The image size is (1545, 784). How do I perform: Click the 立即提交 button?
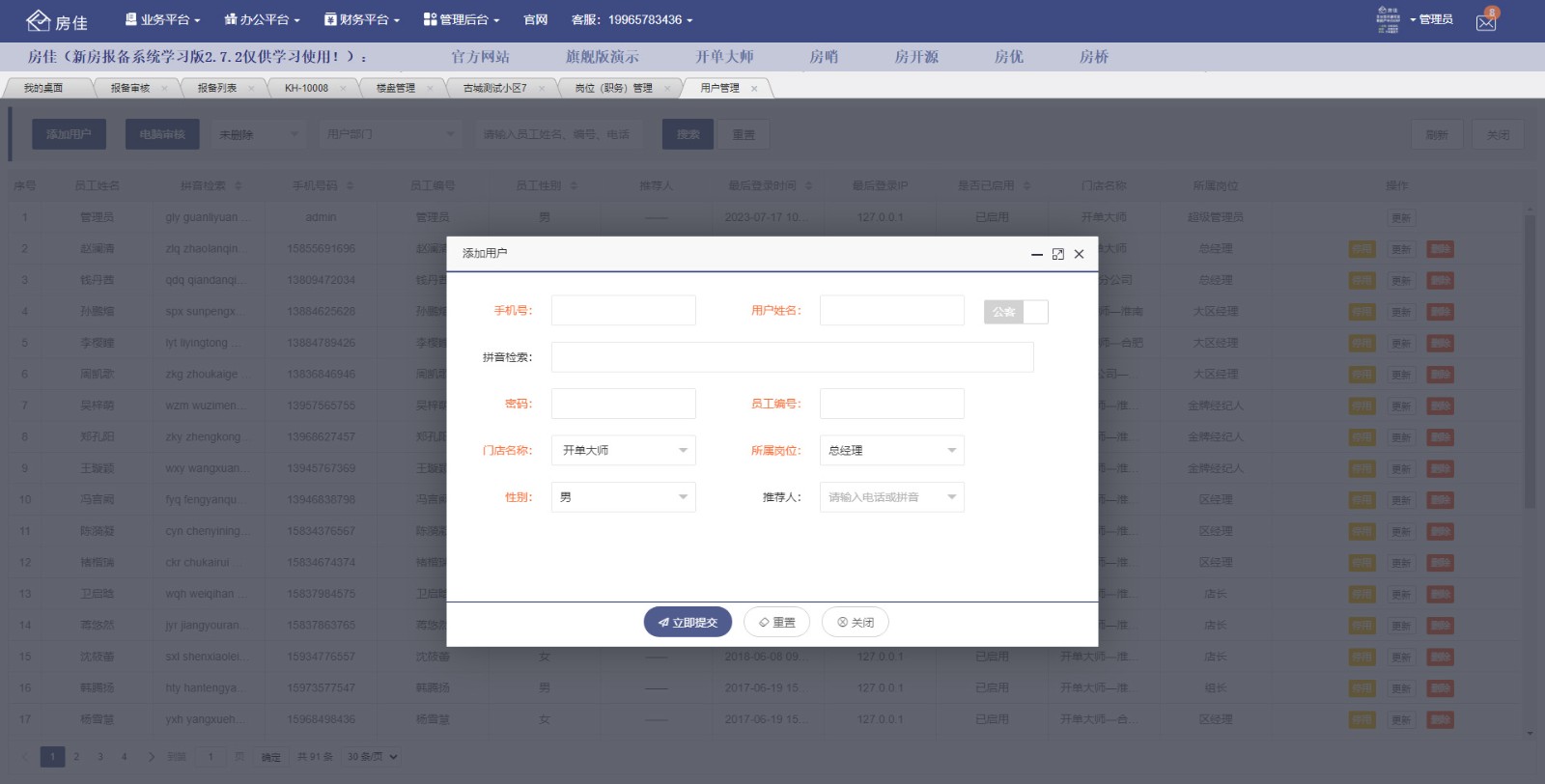click(x=688, y=623)
